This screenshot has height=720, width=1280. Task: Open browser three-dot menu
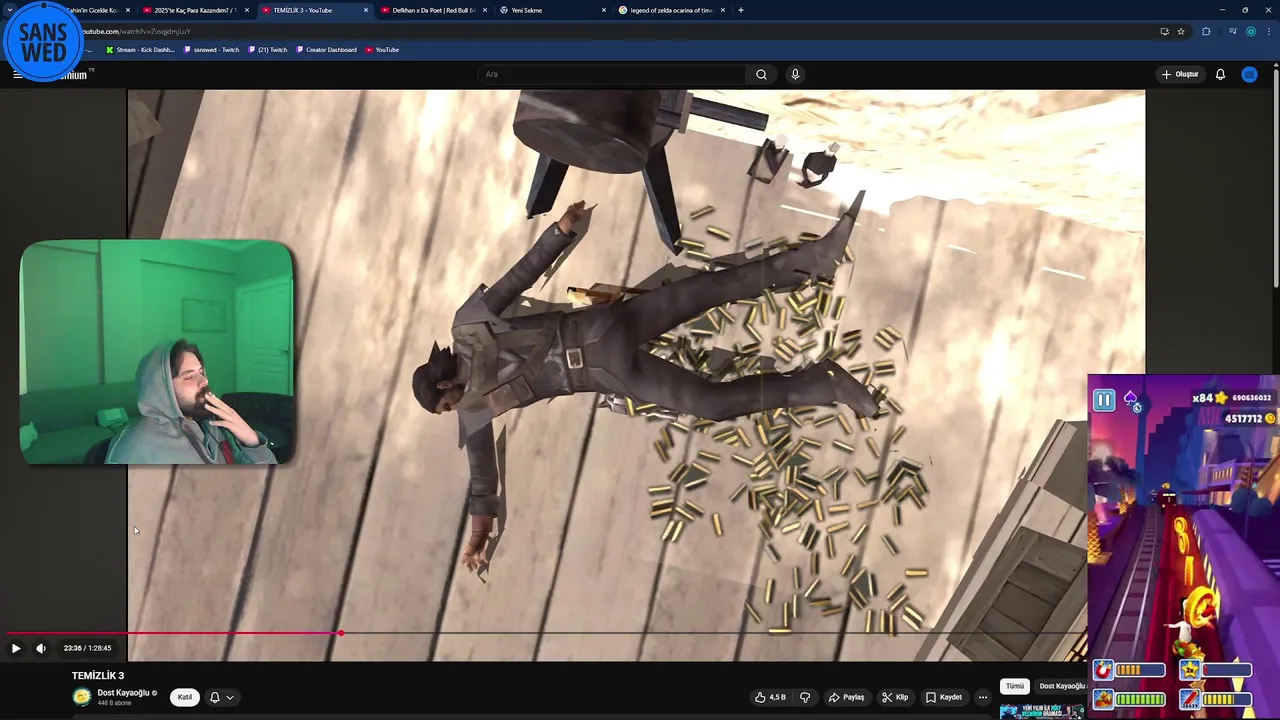(1267, 31)
